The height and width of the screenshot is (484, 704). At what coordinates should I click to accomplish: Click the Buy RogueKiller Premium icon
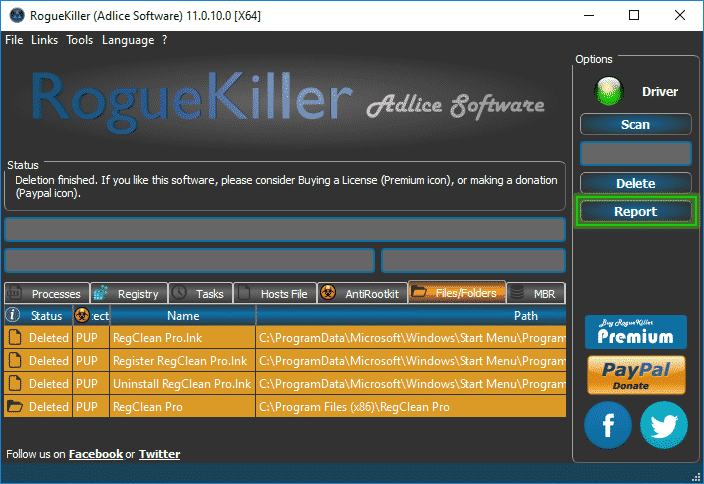click(635, 332)
